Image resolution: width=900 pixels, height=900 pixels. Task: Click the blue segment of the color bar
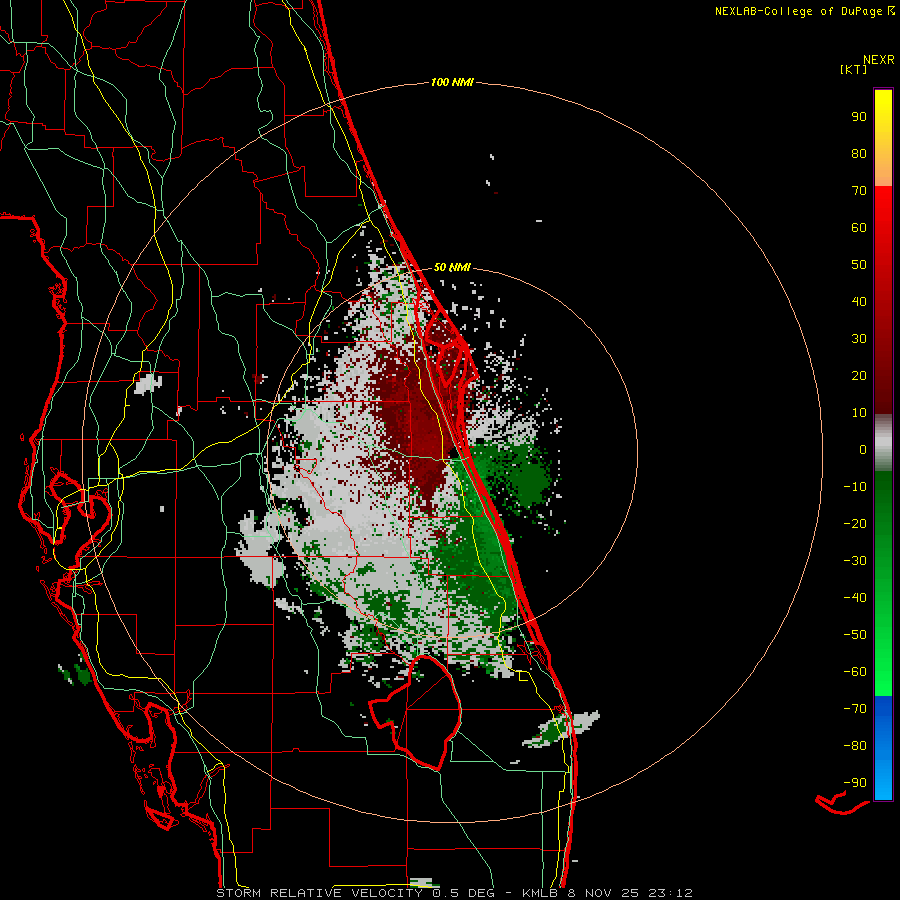883,748
